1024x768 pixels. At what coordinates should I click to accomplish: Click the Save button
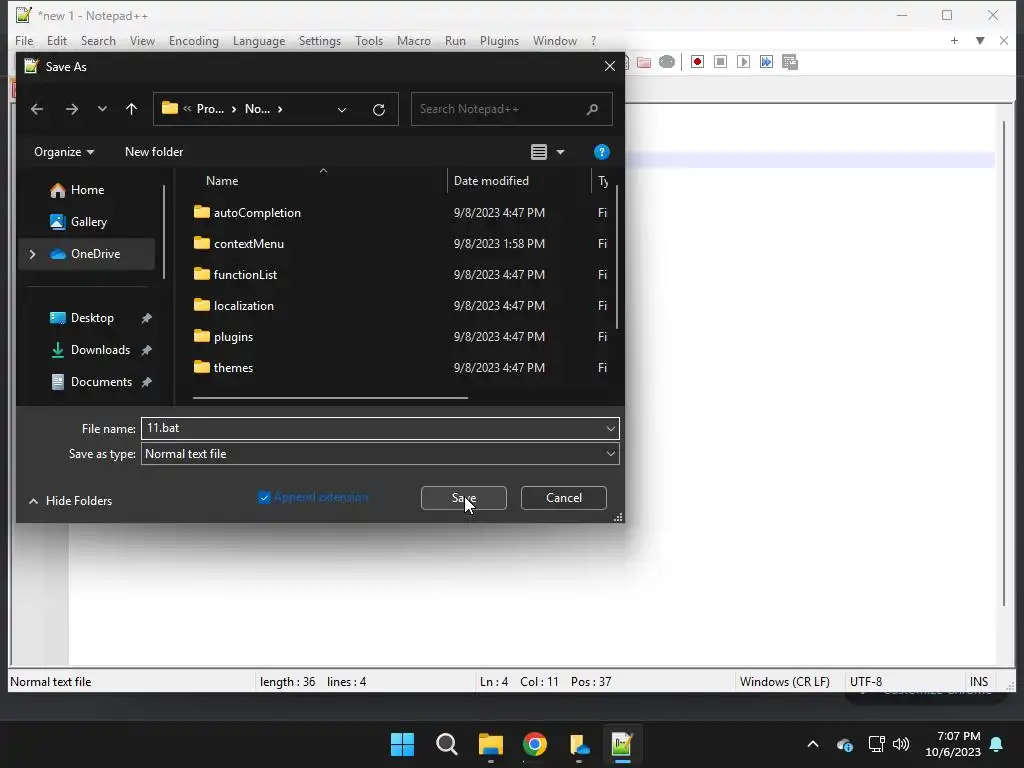(464, 498)
